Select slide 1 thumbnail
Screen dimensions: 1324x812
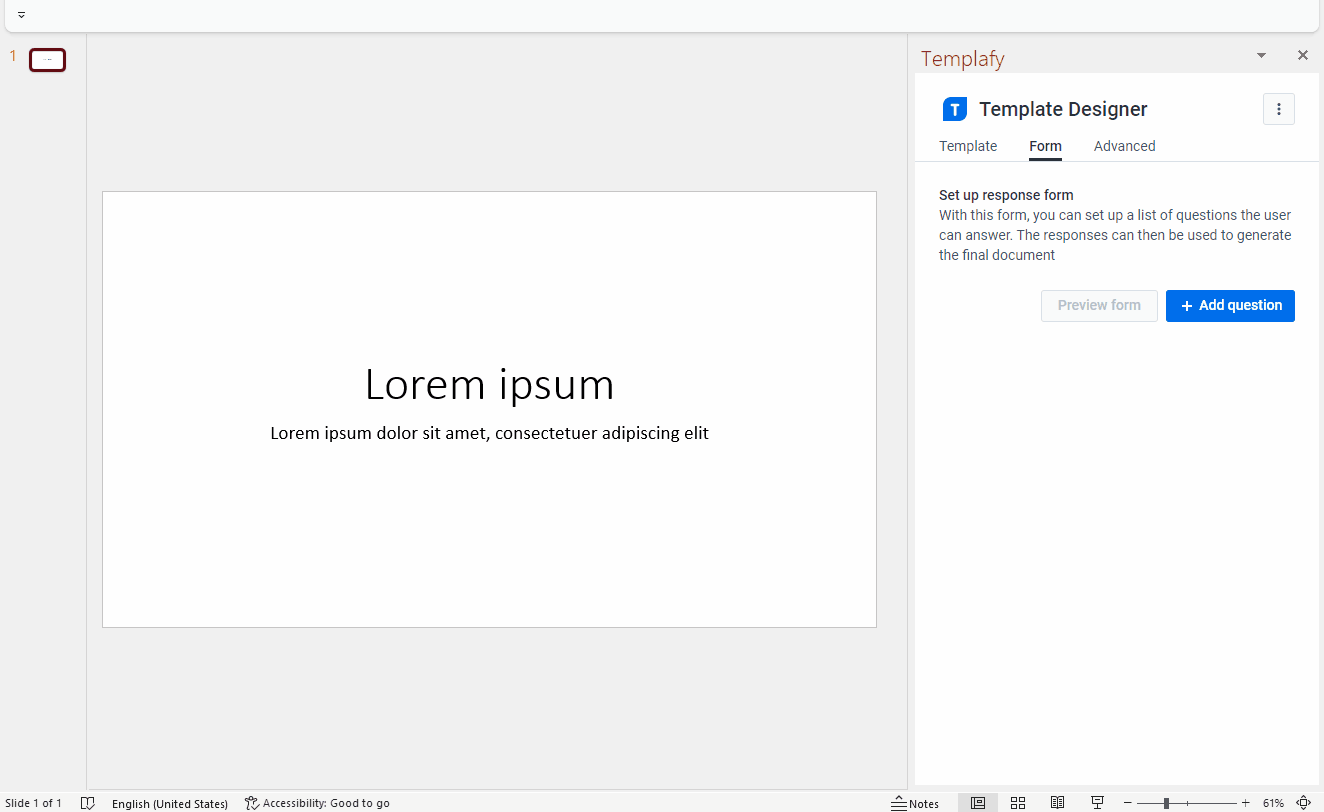point(47,60)
